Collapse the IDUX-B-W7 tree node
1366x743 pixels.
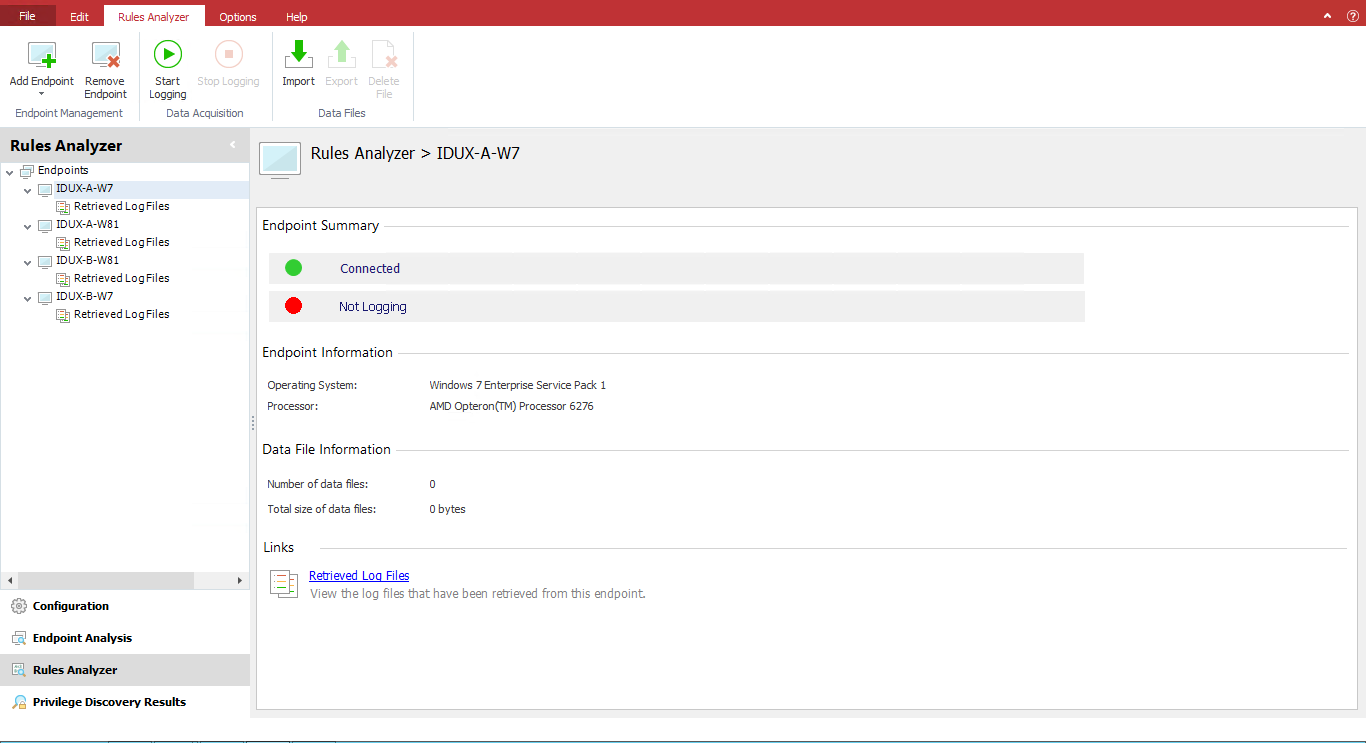click(28, 298)
